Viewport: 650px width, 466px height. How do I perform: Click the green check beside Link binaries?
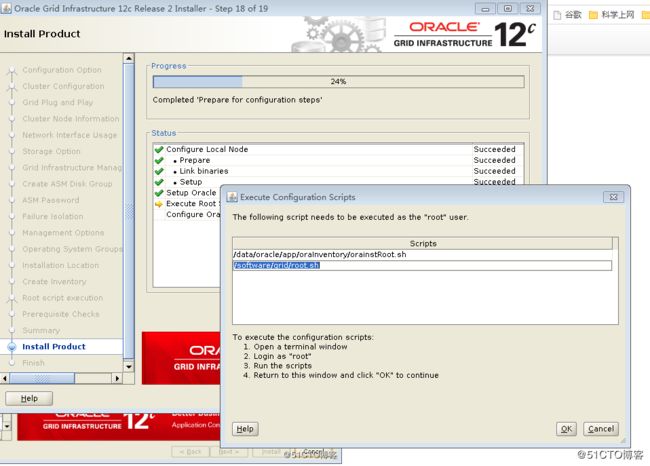pos(159,171)
